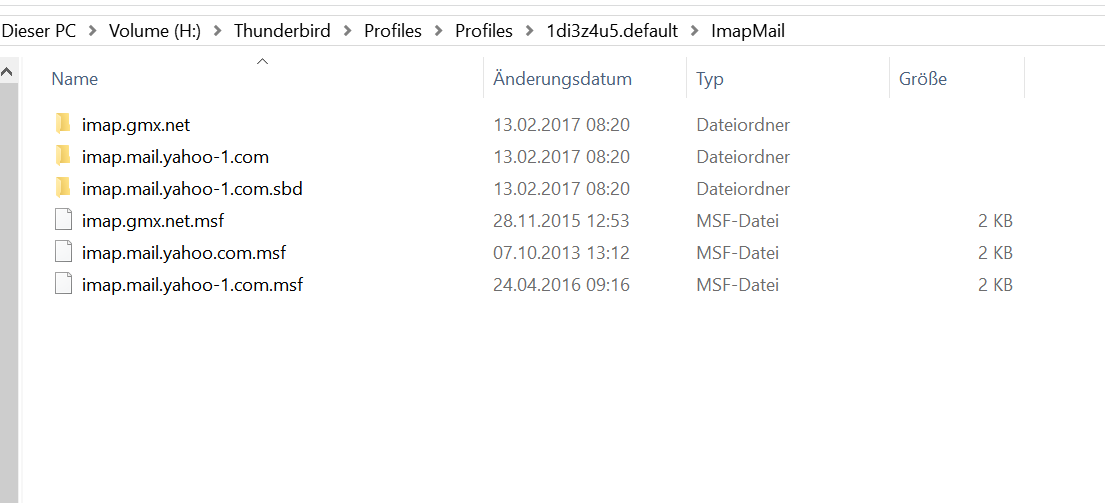Click the imap.mail.yahoo-1.com.msf file icon
The image size is (1105, 503).
[x=63, y=285]
